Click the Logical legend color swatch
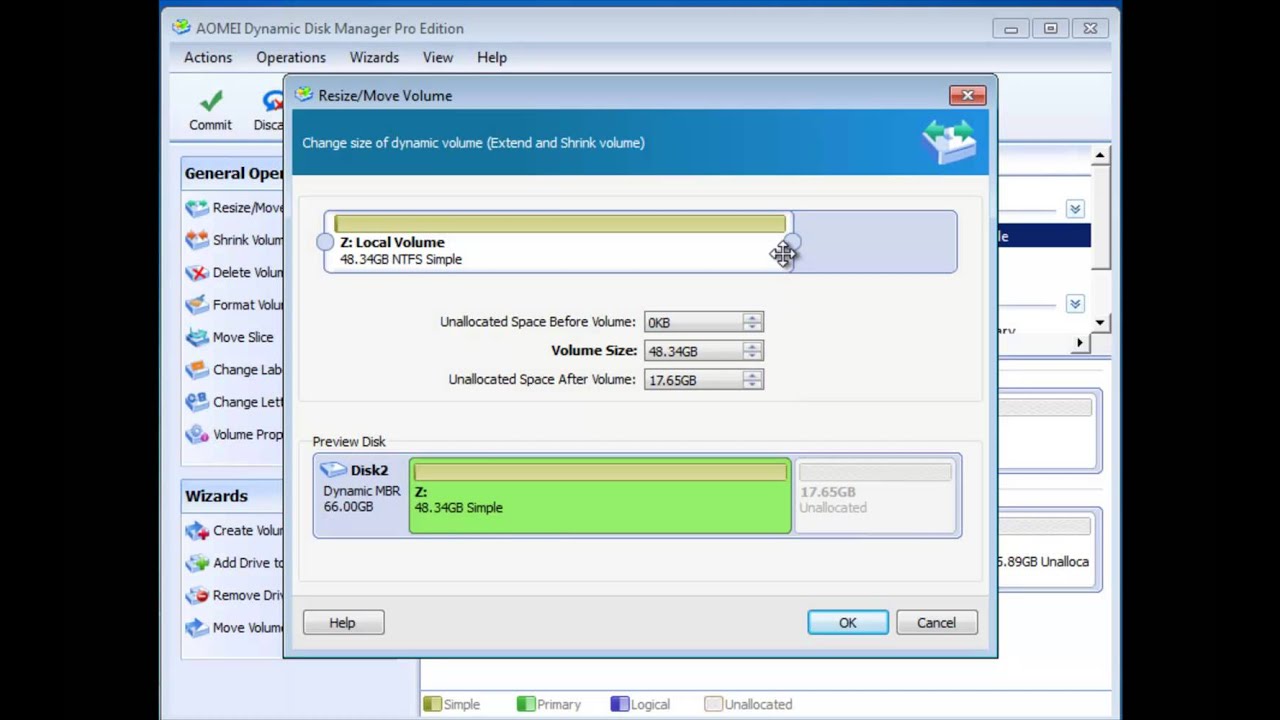Viewport: 1280px width, 720px height. tap(620, 704)
